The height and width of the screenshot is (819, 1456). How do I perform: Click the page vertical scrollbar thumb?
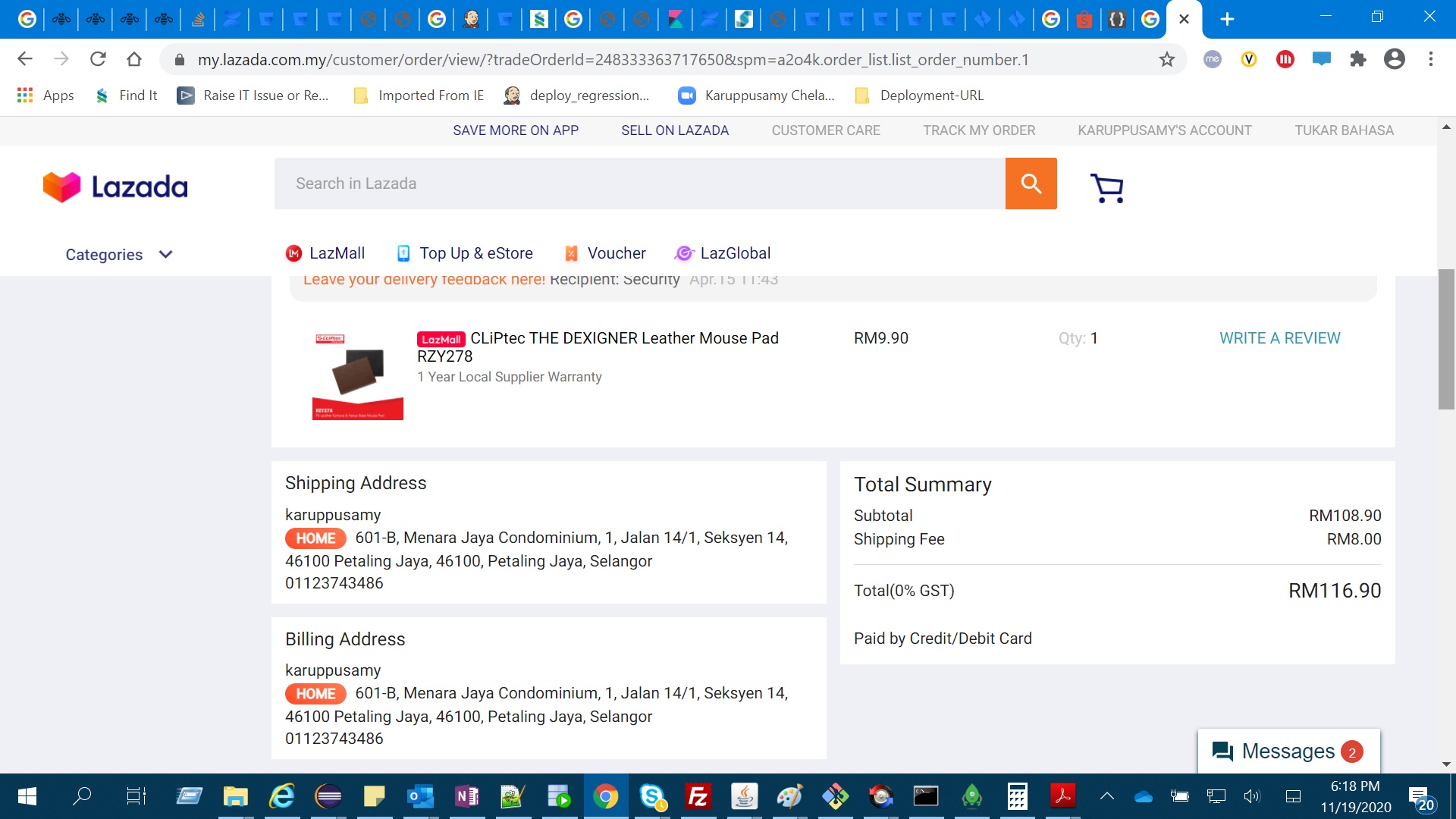1446,339
